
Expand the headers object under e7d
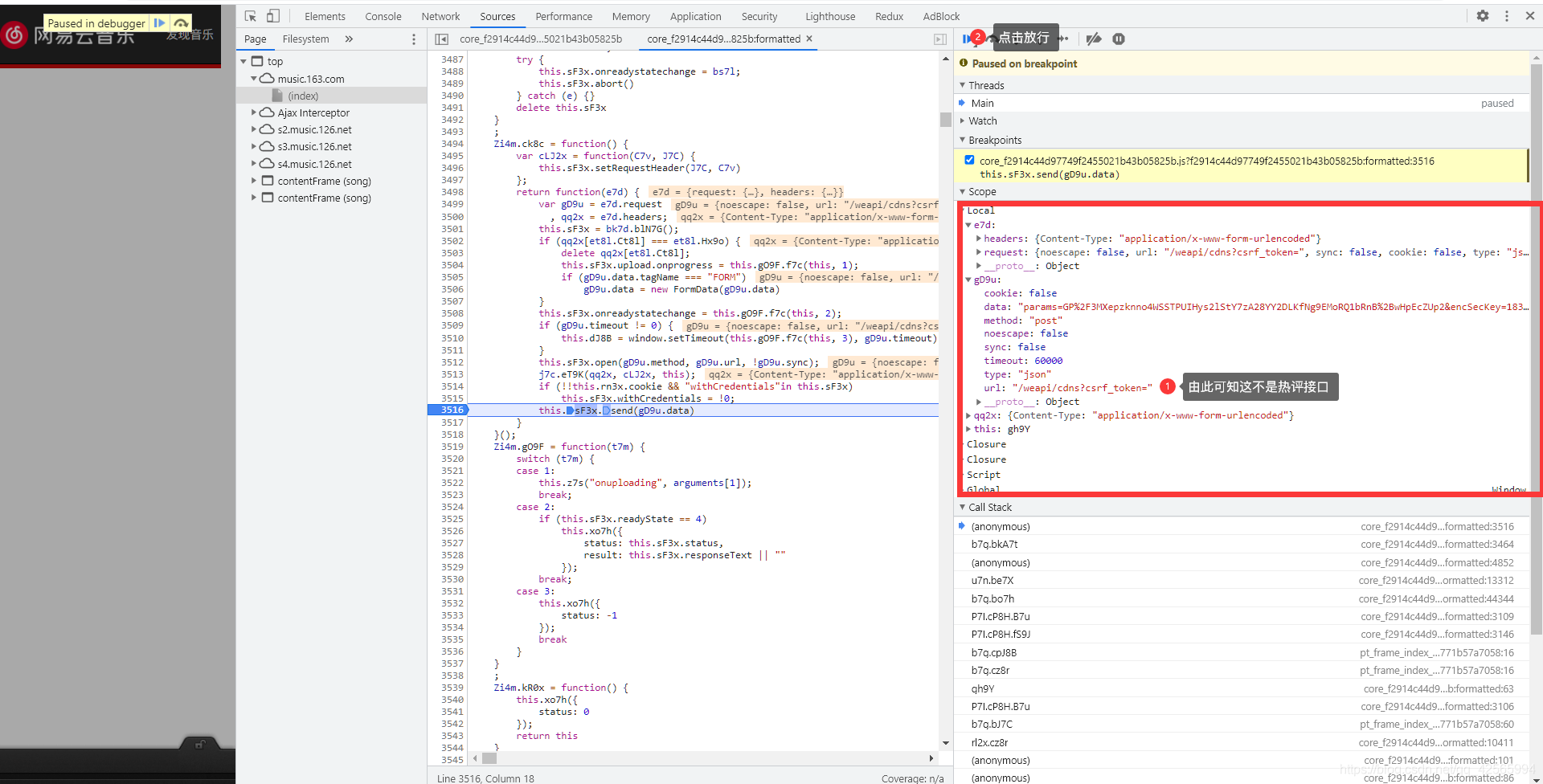point(978,239)
